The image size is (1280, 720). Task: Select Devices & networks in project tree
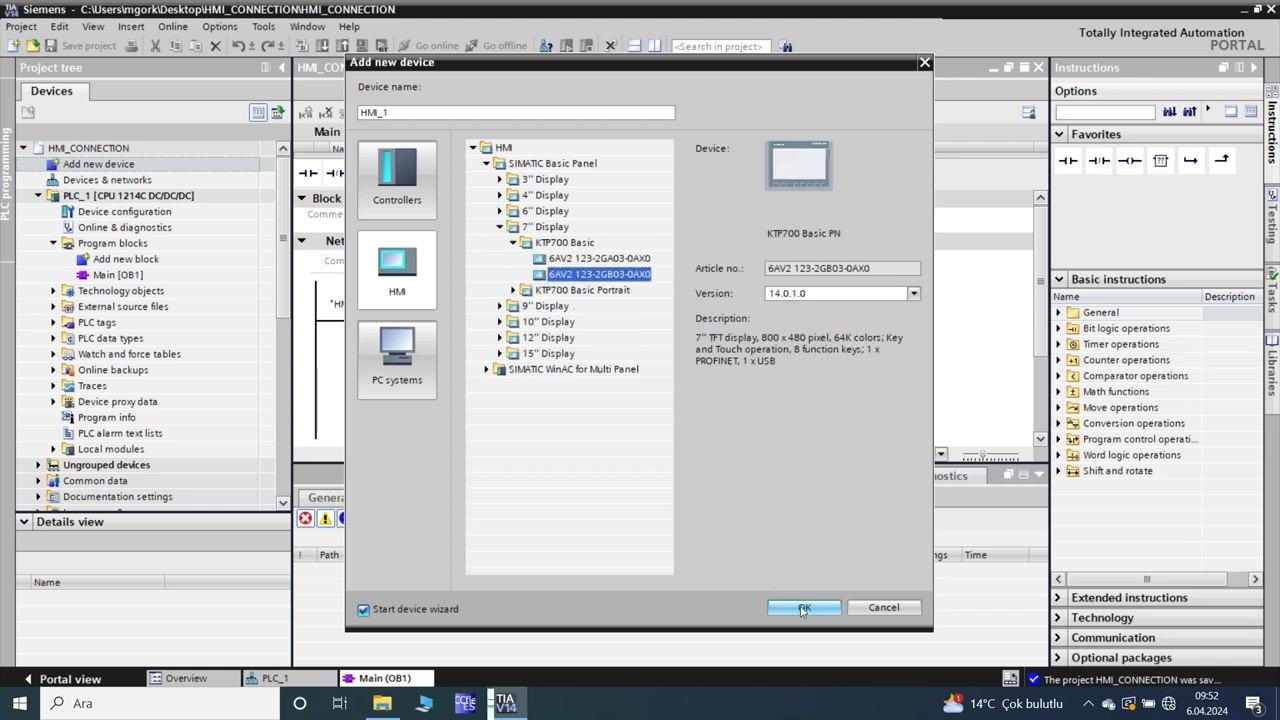(x=107, y=180)
